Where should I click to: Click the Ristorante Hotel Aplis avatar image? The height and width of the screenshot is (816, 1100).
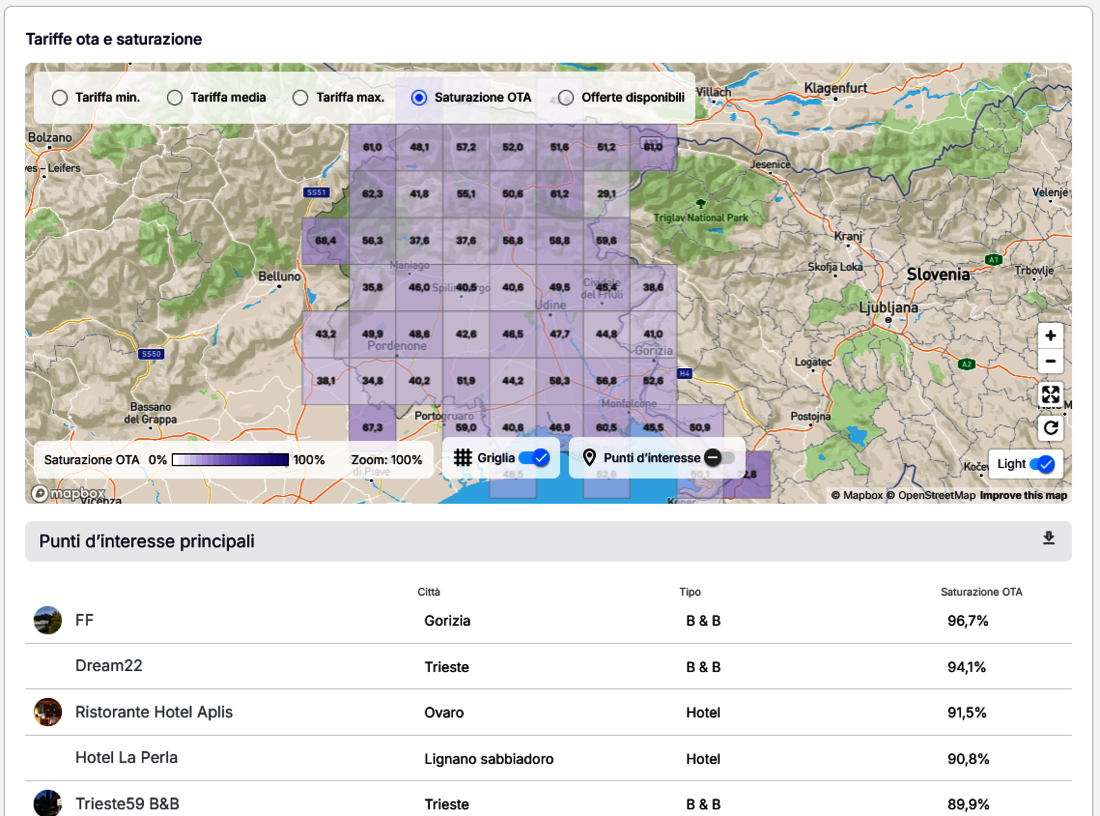tap(47, 712)
